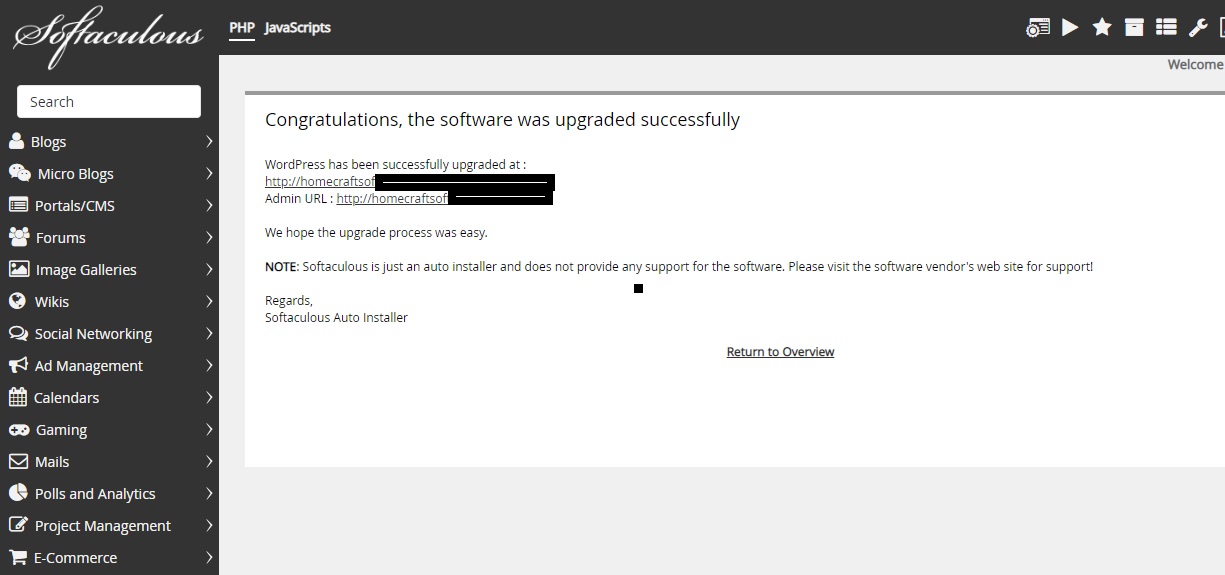Viewport: 1225px width, 575px height.
Task: Switch to the JavaScripts tab
Action: [297, 27]
